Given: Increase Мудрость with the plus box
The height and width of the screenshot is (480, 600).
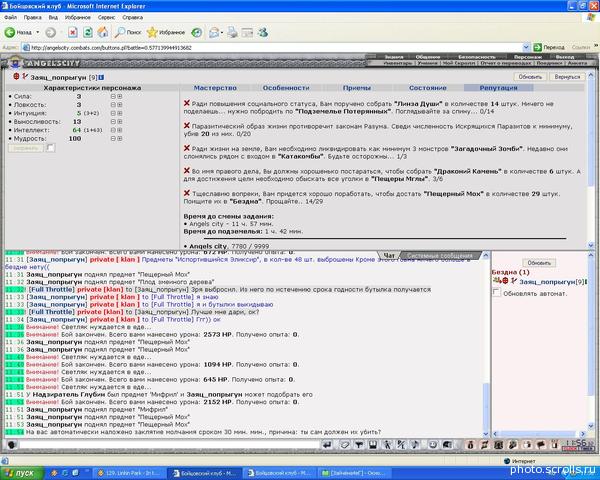Looking at the screenshot, I should click(x=120, y=139).
